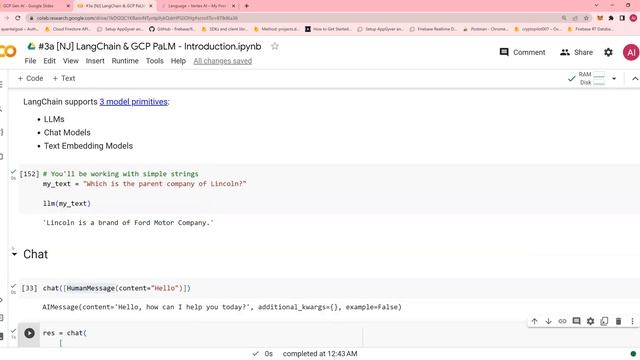Open the RAM Disk runtime dropdown arrow
The width and height of the screenshot is (640, 360).
614,78
